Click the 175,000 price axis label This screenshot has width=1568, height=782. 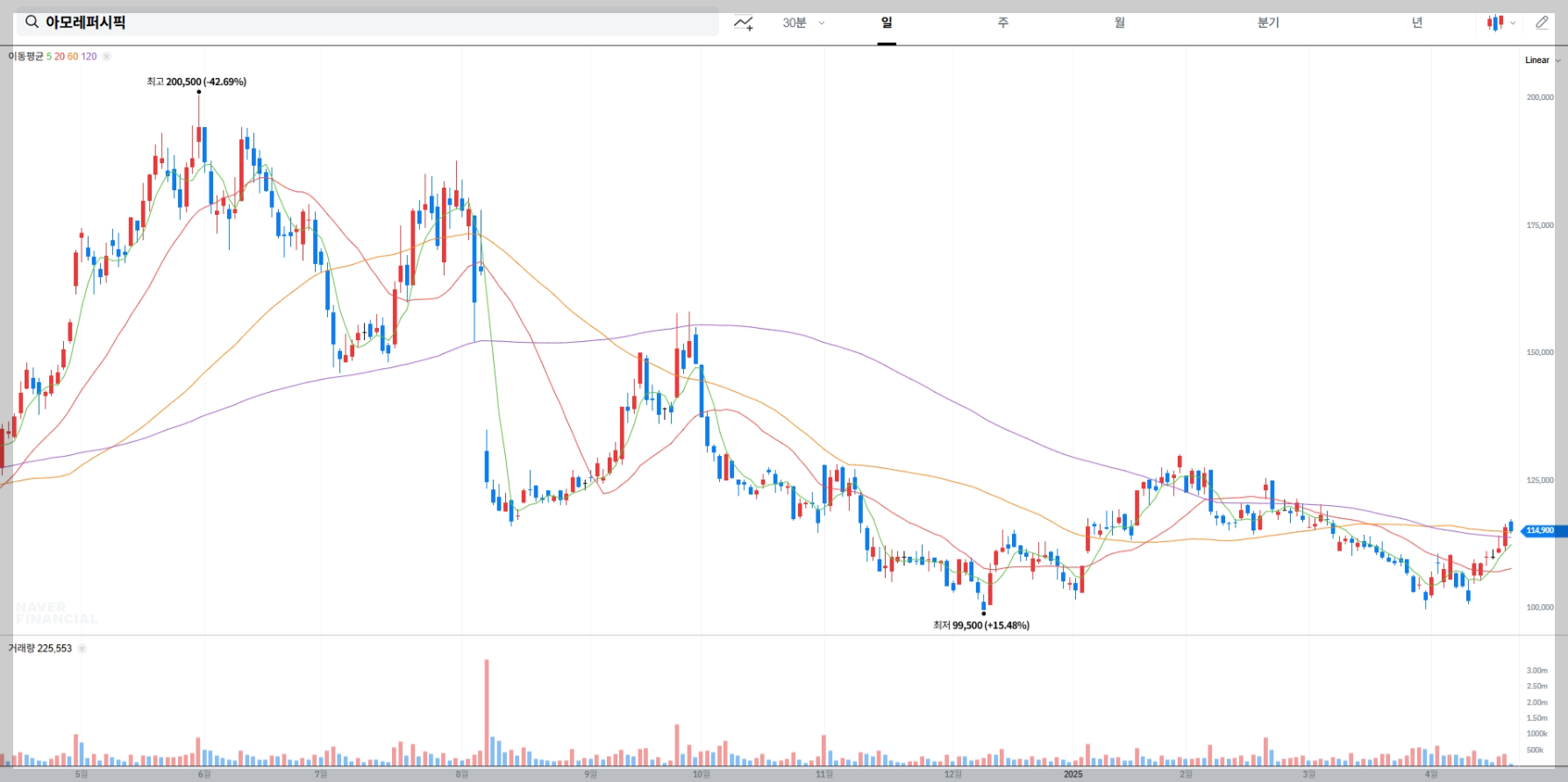click(1540, 225)
